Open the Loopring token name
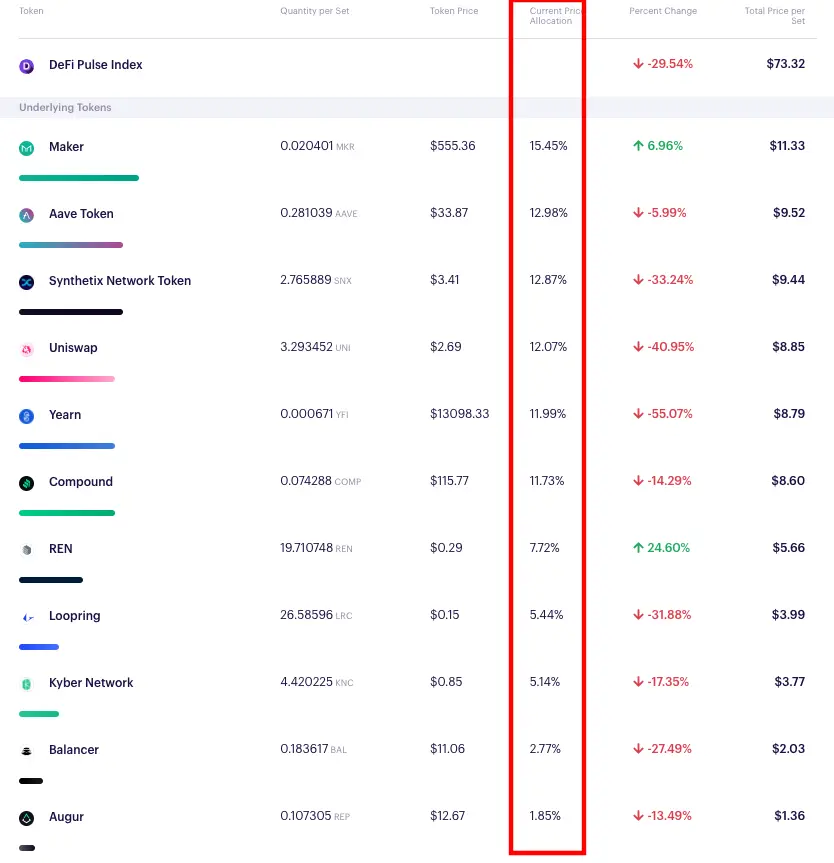 coord(74,616)
